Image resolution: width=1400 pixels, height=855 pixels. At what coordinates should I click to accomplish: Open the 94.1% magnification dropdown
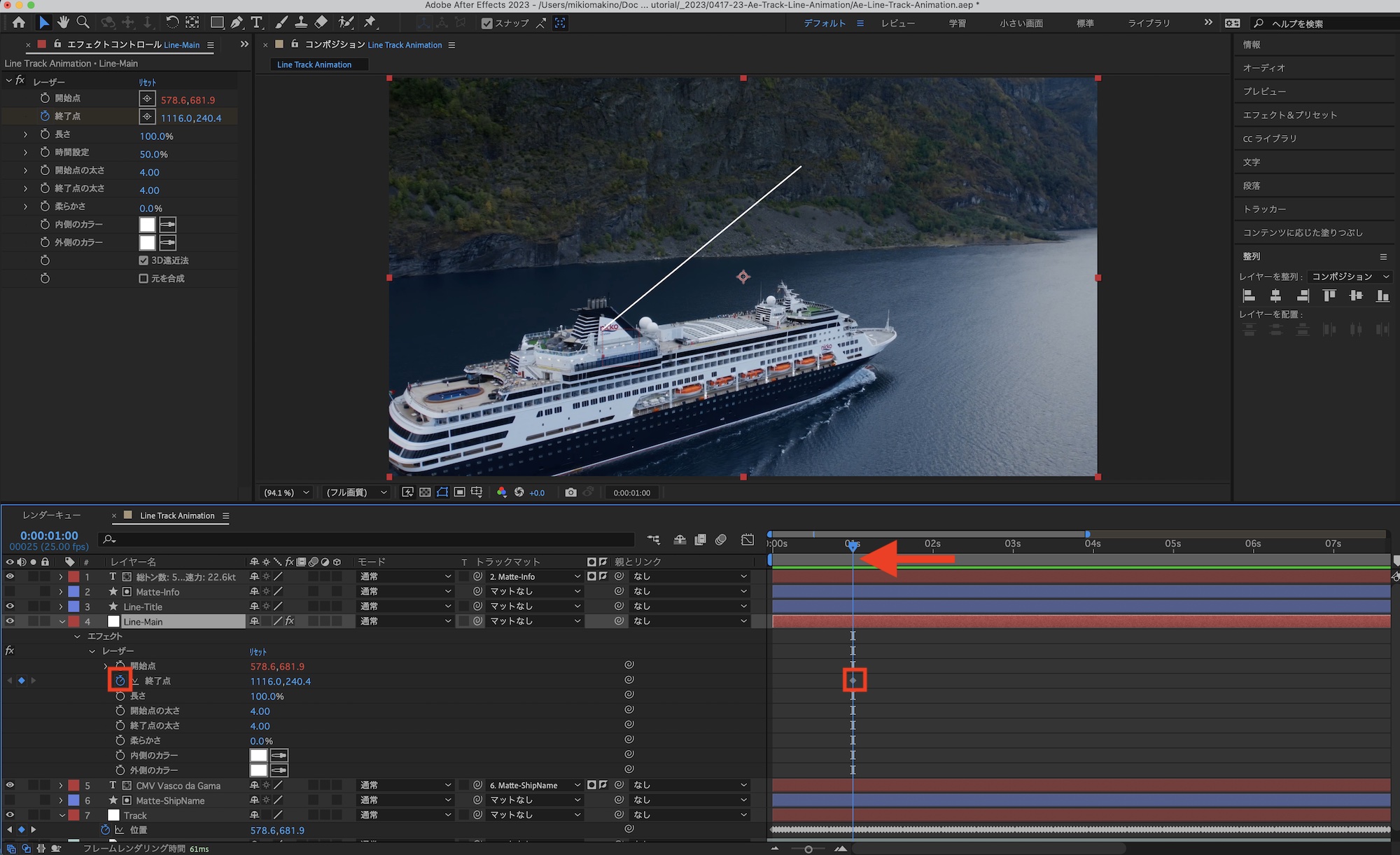tap(286, 492)
